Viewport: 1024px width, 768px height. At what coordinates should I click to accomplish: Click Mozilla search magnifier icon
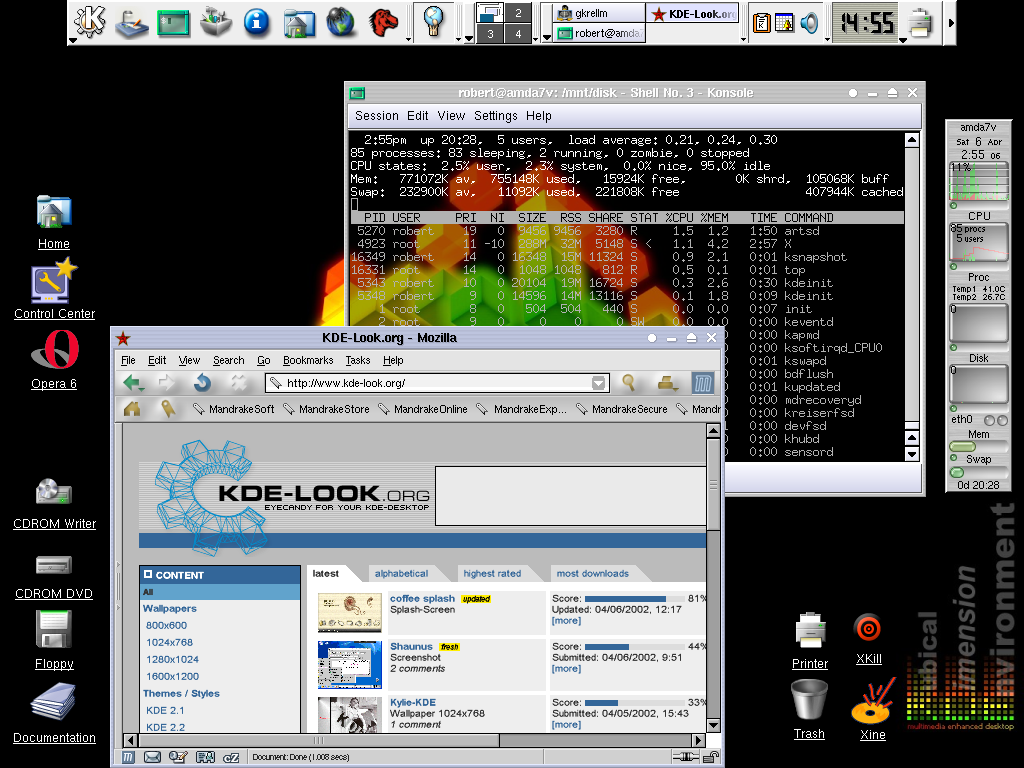click(x=628, y=383)
